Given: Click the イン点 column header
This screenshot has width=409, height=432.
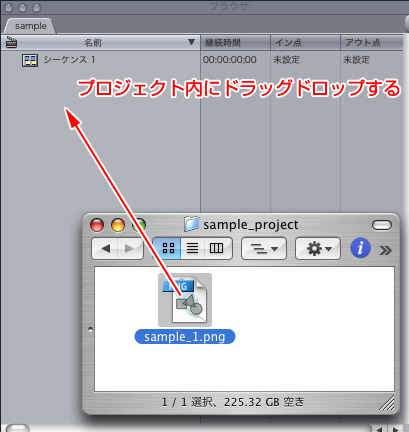Looking at the screenshot, I should 305,43.
